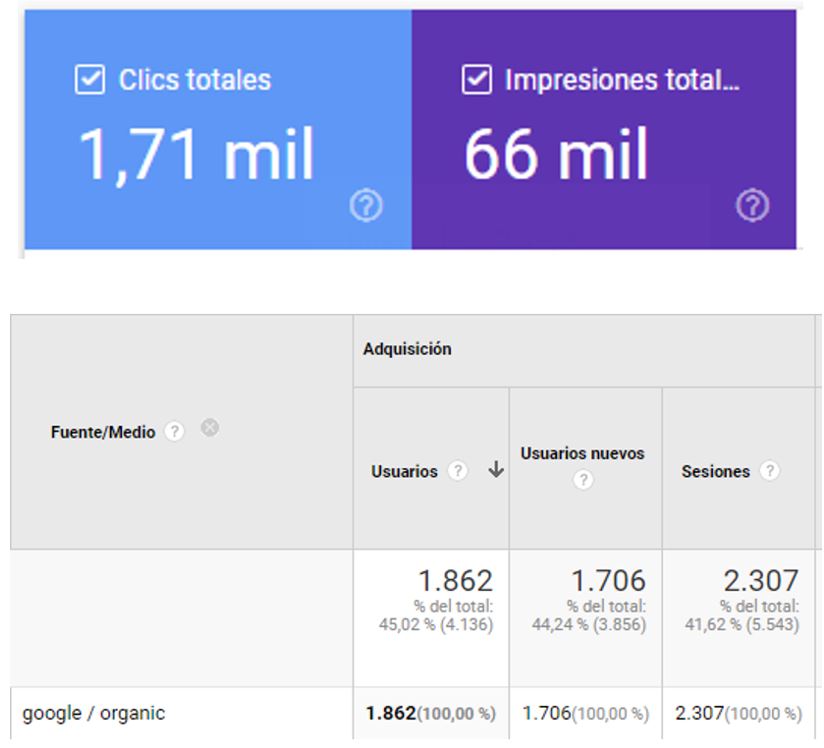Viewport: 824px width, 748px height.
Task: Click the Usuarios sort arrow
Action: pos(495,471)
